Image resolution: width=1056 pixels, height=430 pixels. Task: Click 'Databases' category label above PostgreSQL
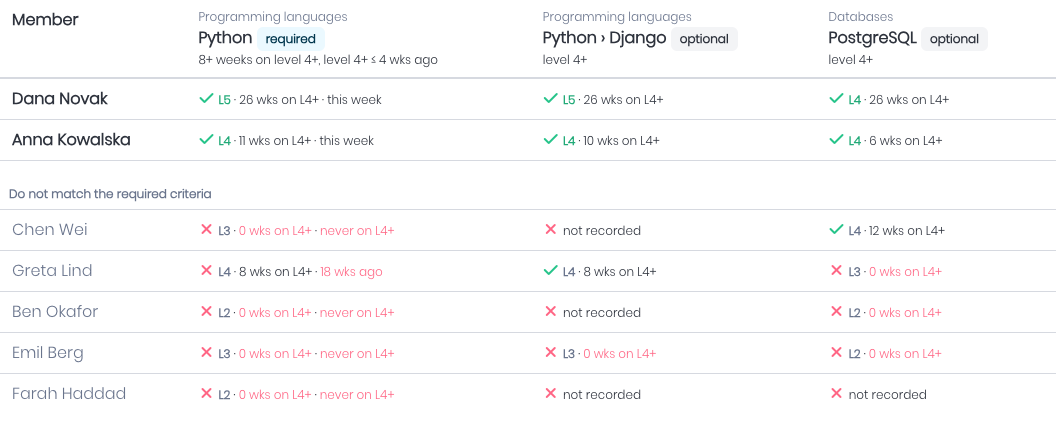pos(861,16)
